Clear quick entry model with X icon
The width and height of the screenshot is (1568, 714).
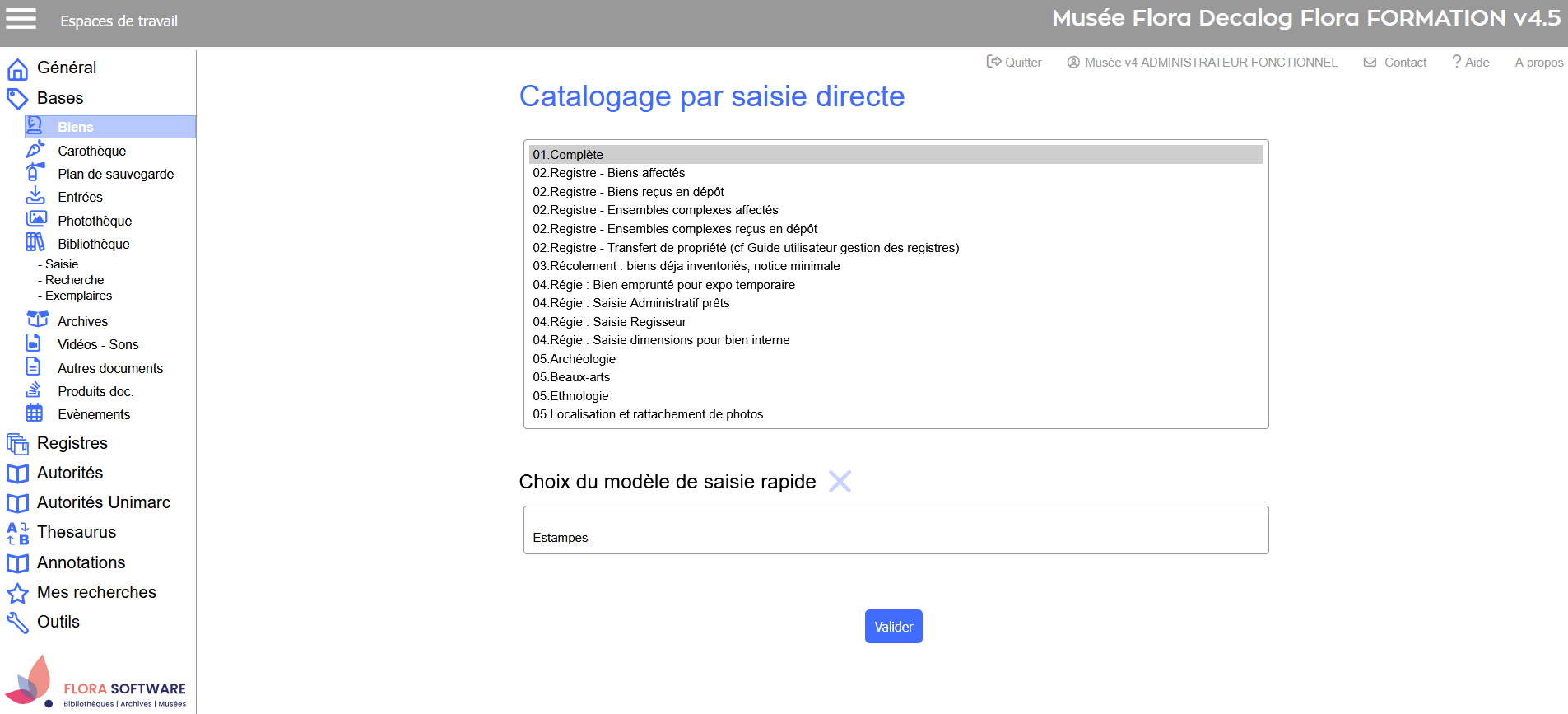pos(840,481)
